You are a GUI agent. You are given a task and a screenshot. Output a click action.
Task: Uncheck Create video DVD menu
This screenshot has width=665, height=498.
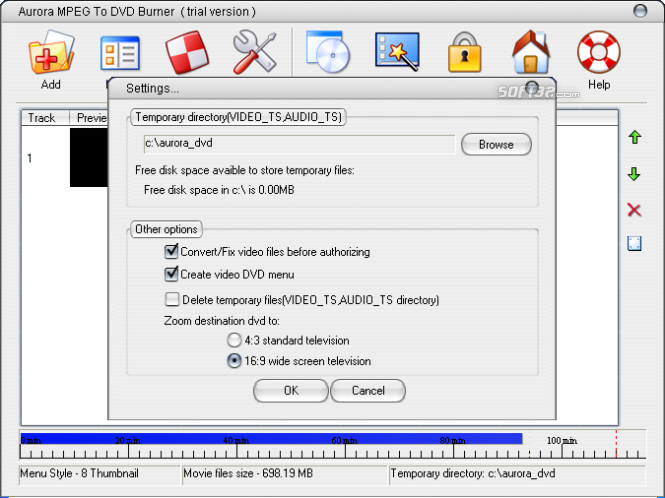click(x=171, y=274)
